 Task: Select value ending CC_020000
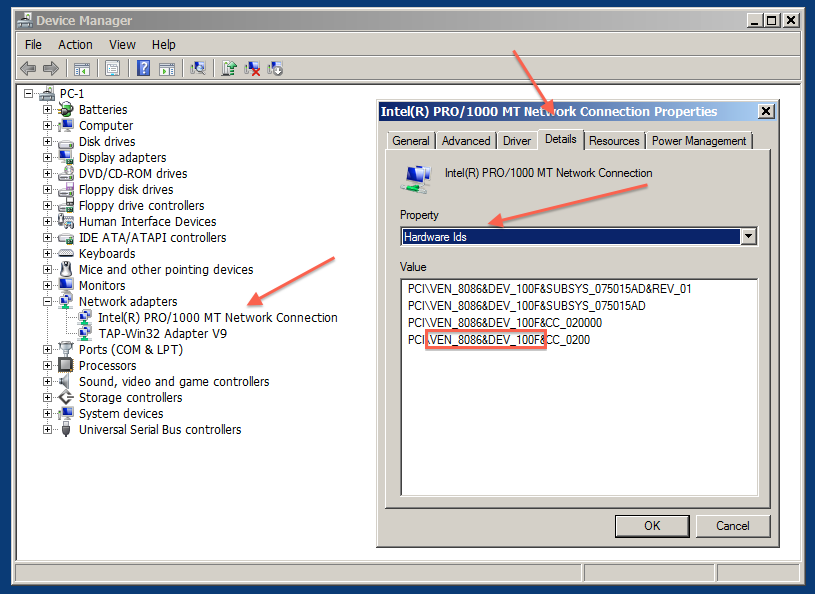click(505, 323)
